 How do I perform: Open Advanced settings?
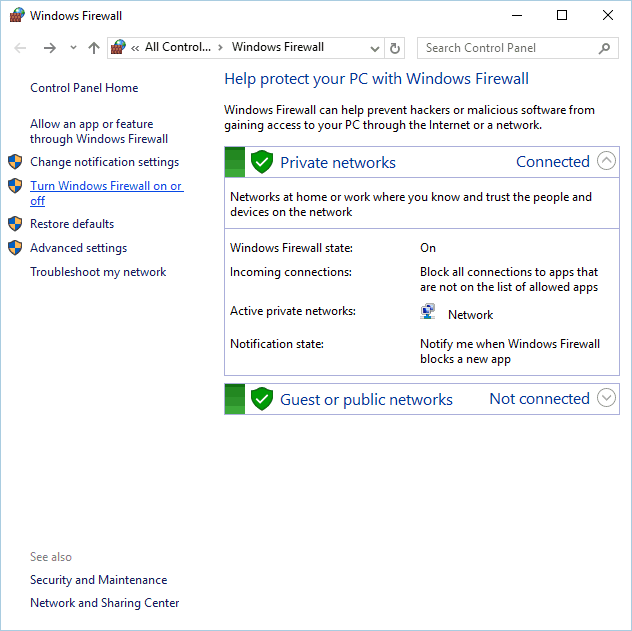79,248
